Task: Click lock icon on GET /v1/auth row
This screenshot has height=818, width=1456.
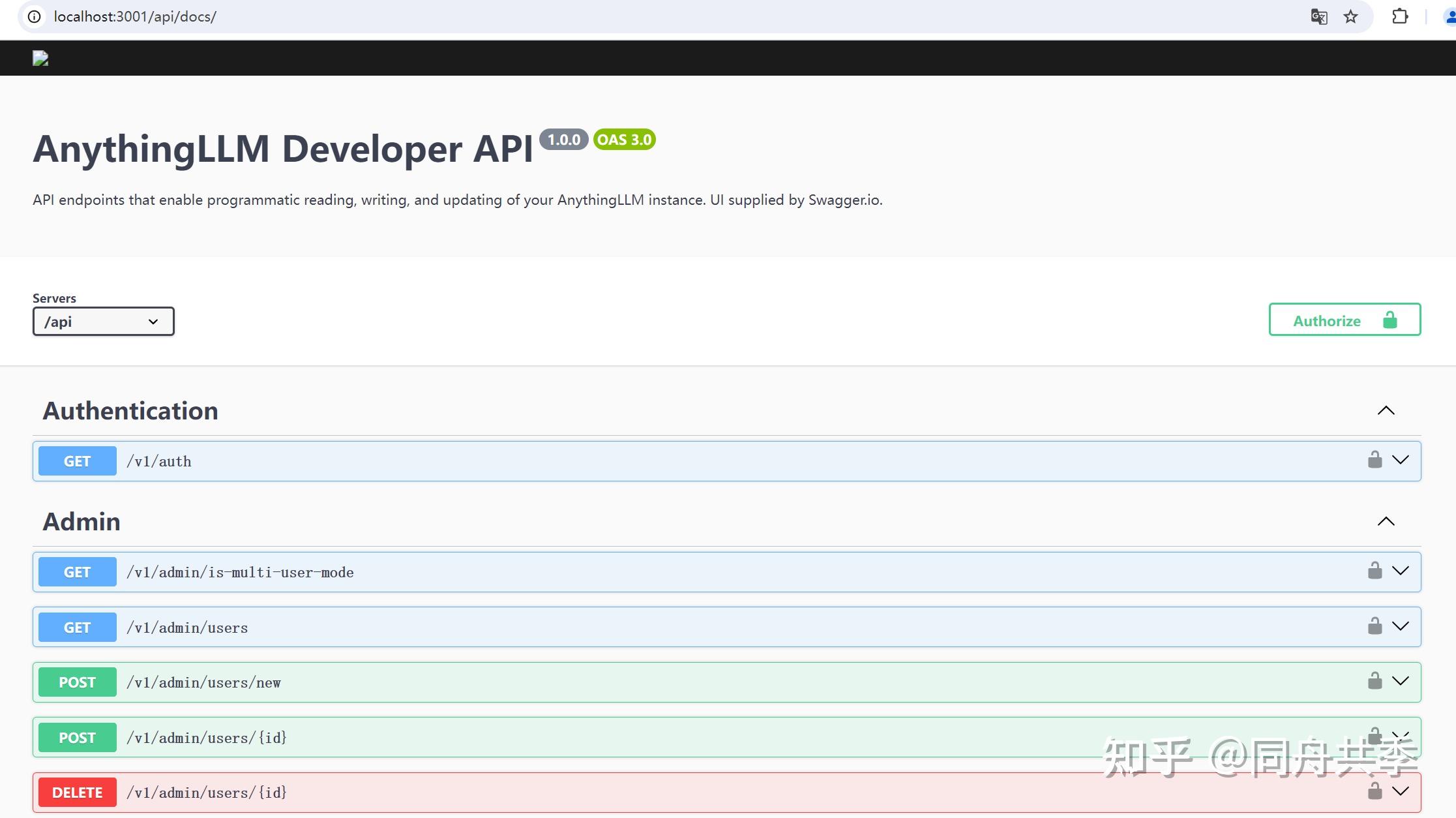Action: pos(1374,460)
